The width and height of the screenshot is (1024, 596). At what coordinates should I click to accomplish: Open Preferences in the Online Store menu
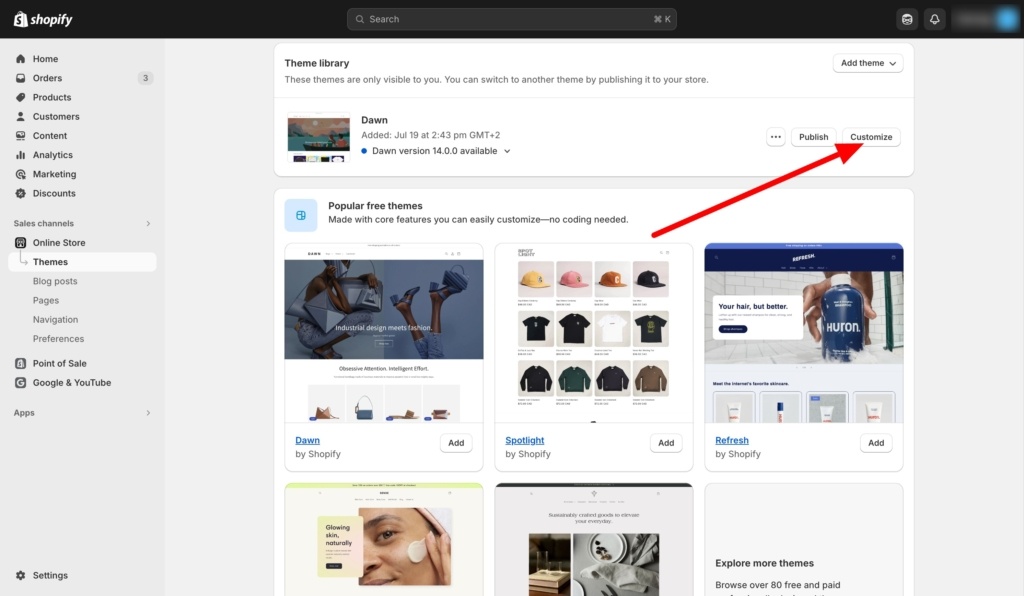[58, 338]
